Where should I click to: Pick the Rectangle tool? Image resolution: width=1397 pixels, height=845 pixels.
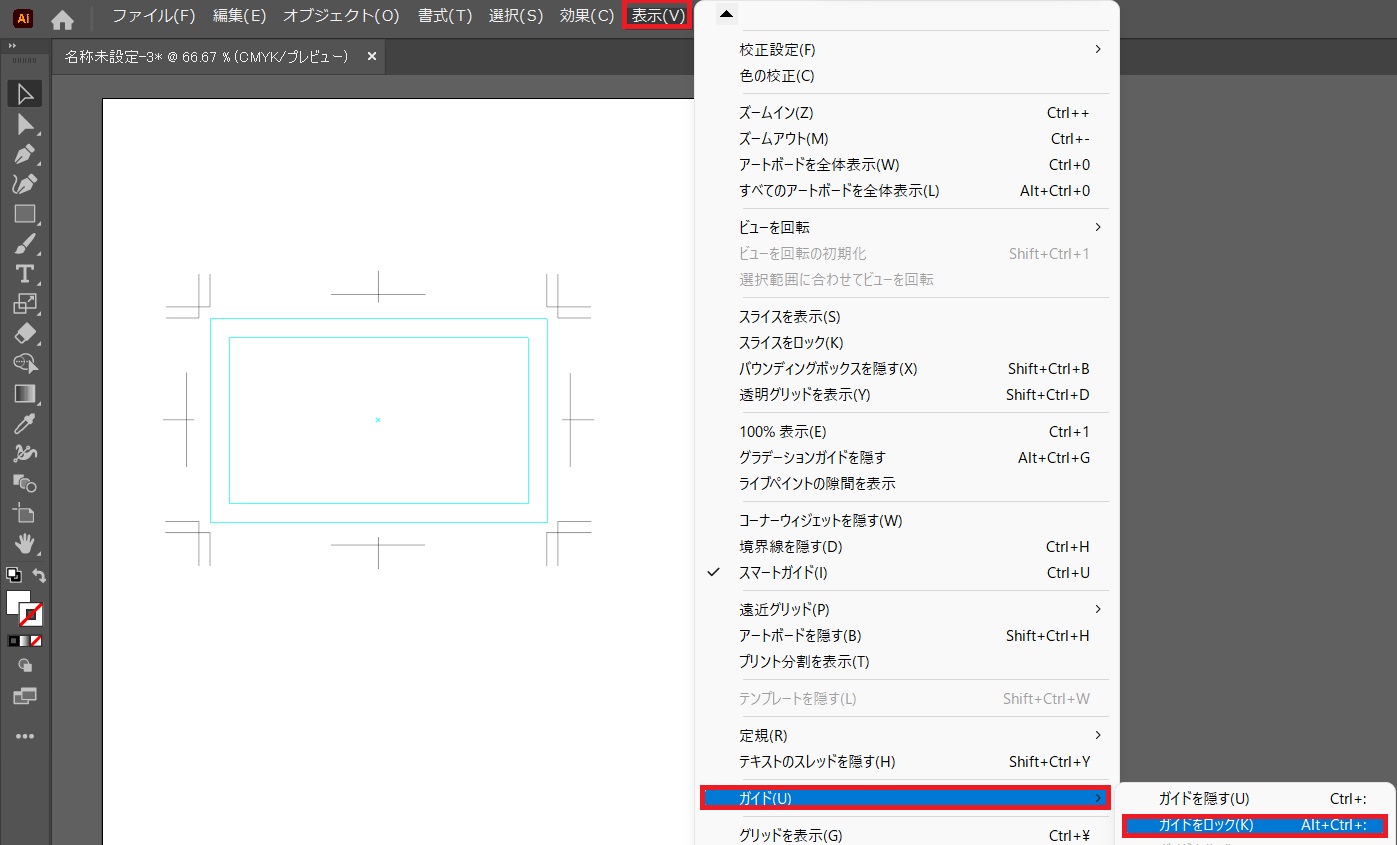click(x=25, y=213)
